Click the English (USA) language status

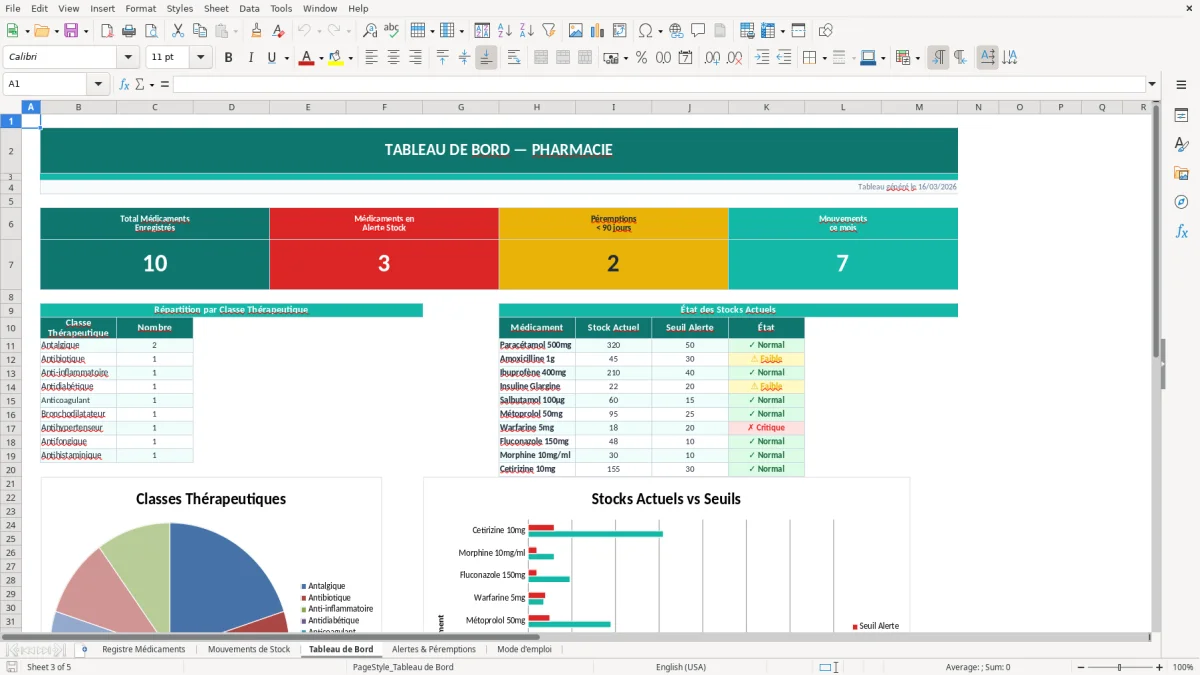pyautogui.click(x=681, y=667)
